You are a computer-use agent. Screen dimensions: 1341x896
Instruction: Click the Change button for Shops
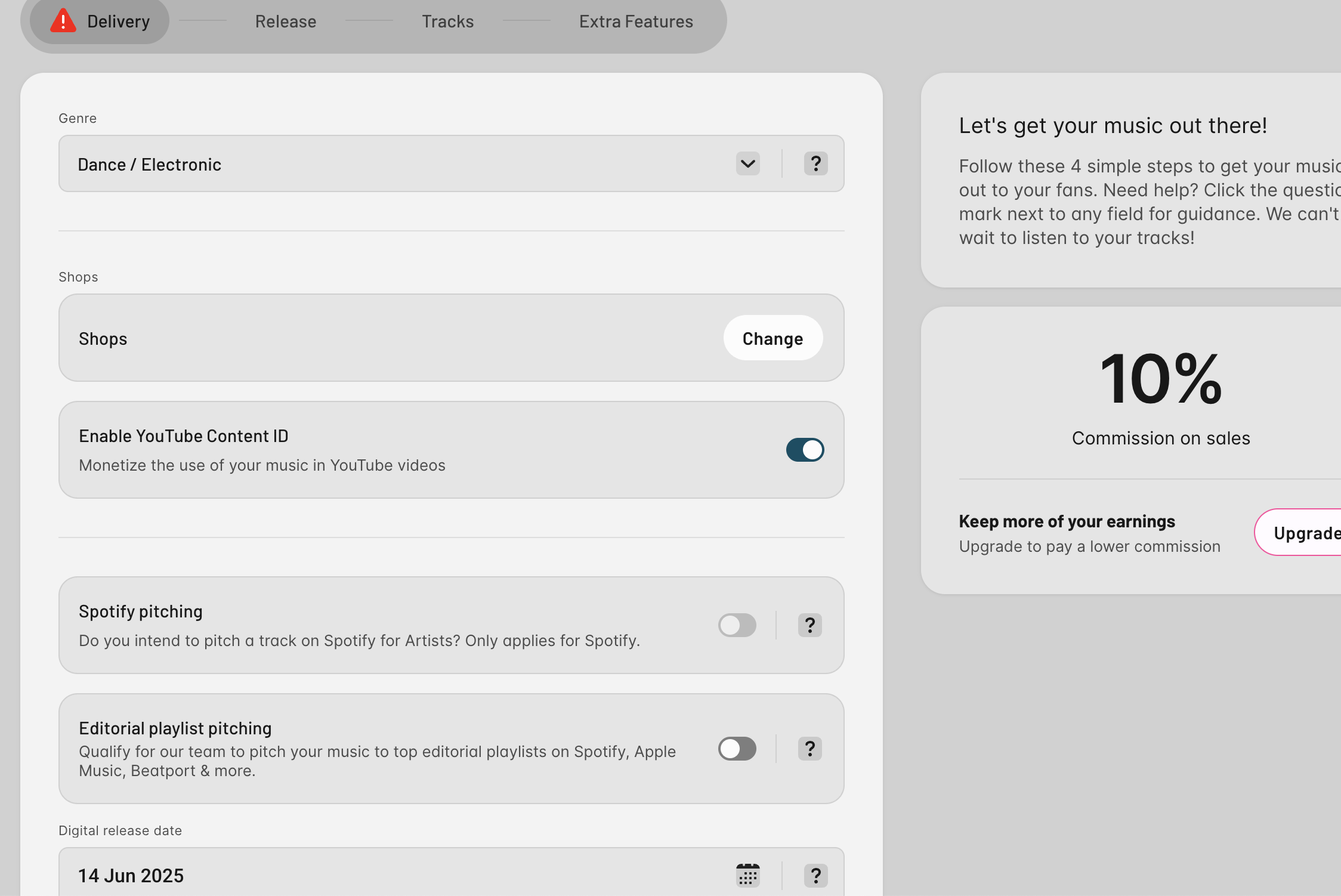(773, 338)
